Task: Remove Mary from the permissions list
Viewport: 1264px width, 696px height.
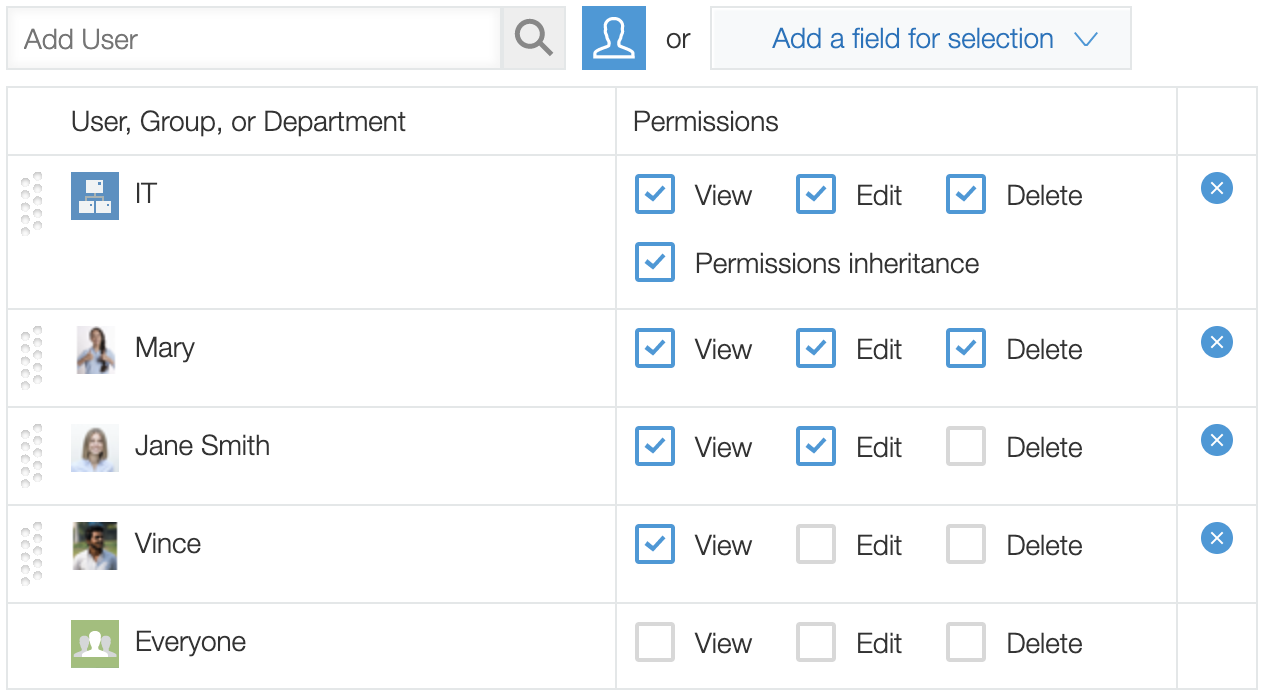Action: click(x=1216, y=342)
